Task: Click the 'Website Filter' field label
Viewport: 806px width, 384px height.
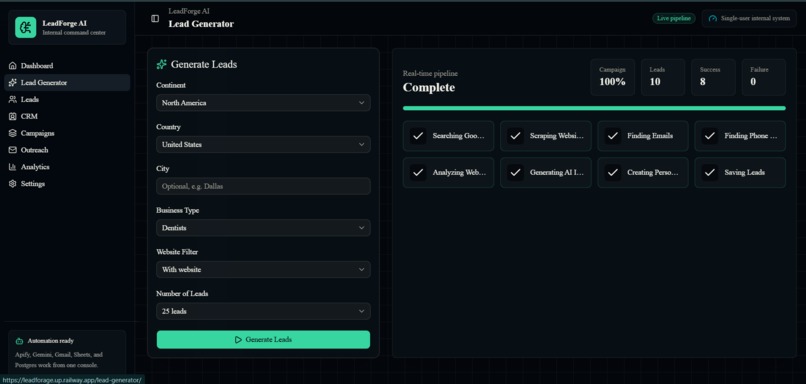Action: [177, 252]
